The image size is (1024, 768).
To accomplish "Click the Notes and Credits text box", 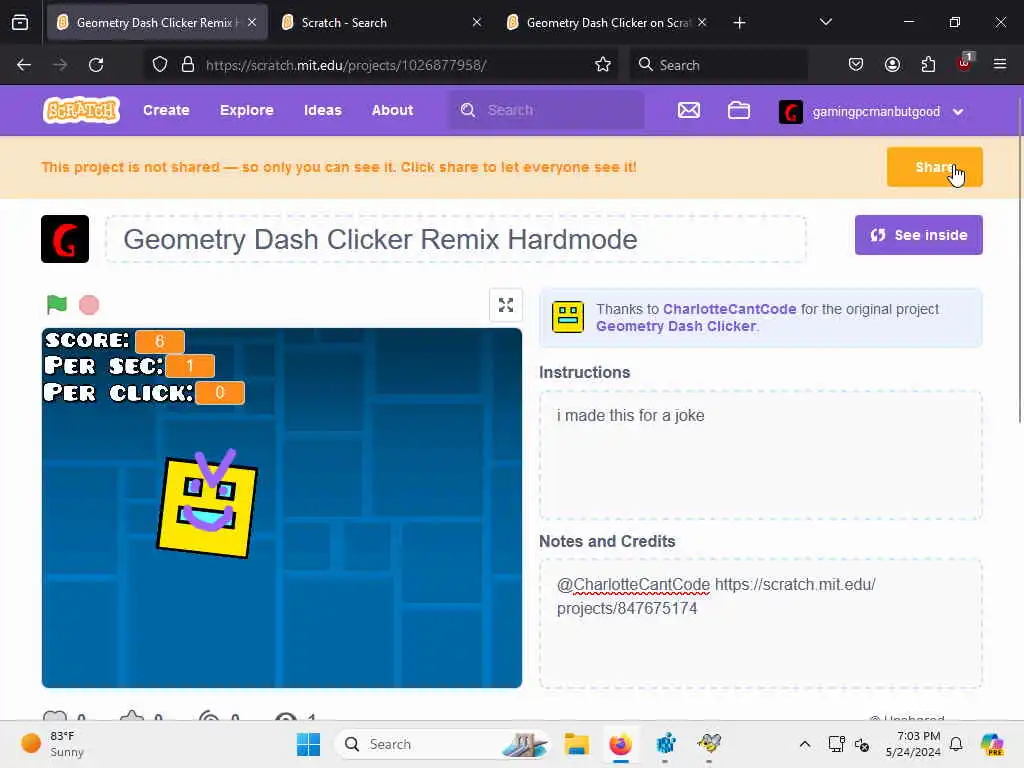I will point(760,624).
